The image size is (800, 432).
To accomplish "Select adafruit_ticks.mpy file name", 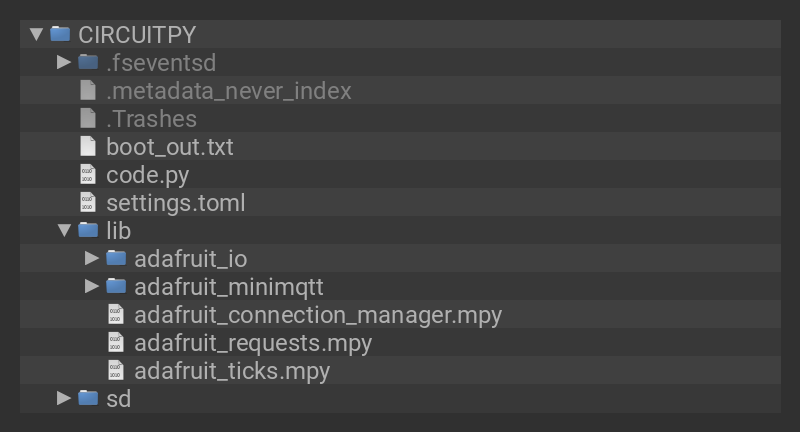I will coord(232,370).
